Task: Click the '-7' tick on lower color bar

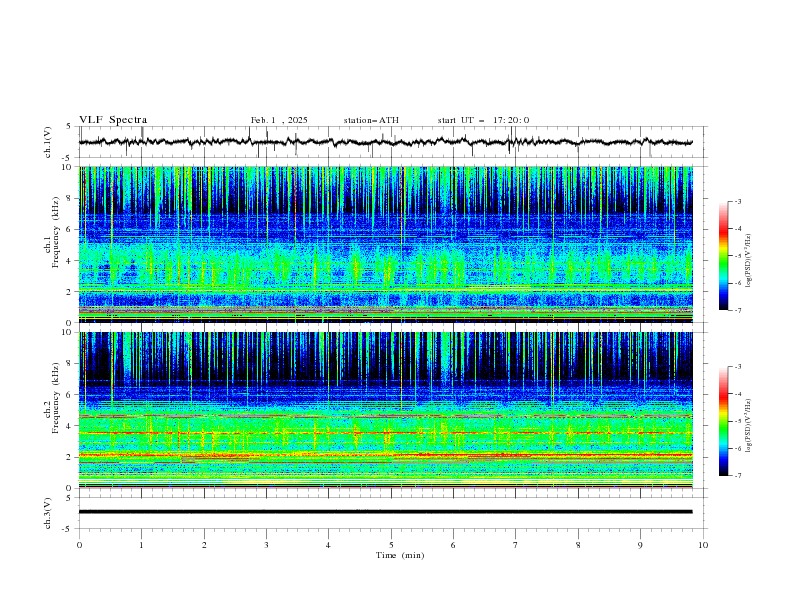Action: coord(737,476)
